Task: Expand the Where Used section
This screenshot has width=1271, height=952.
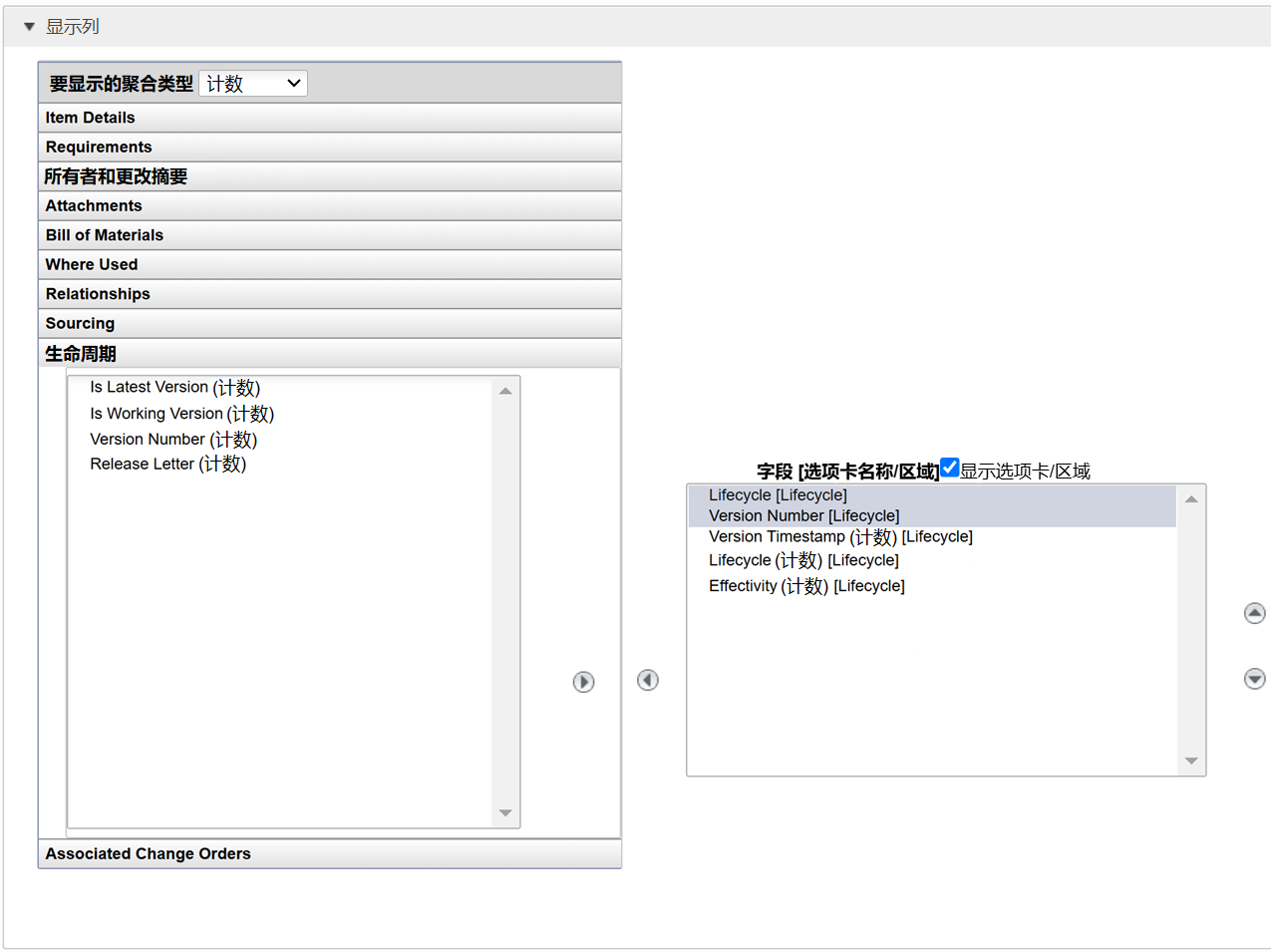Action: [x=330, y=265]
